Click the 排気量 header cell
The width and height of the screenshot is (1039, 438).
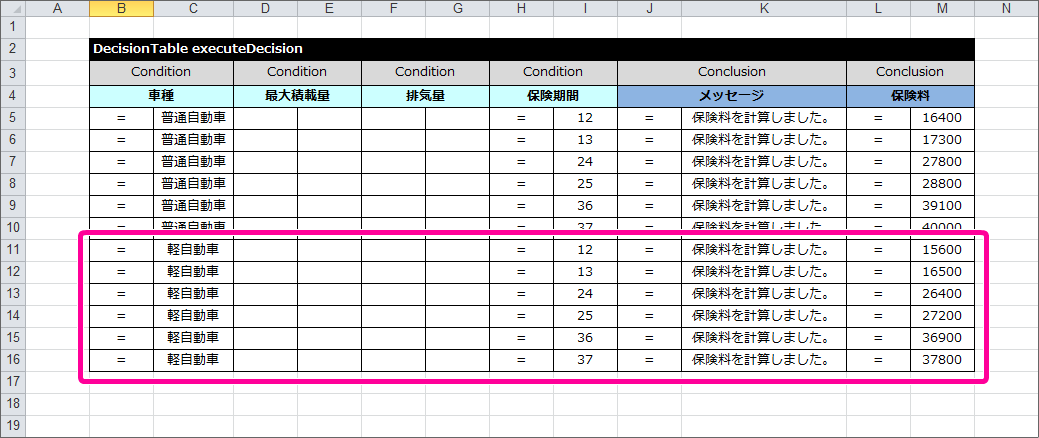pos(425,96)
